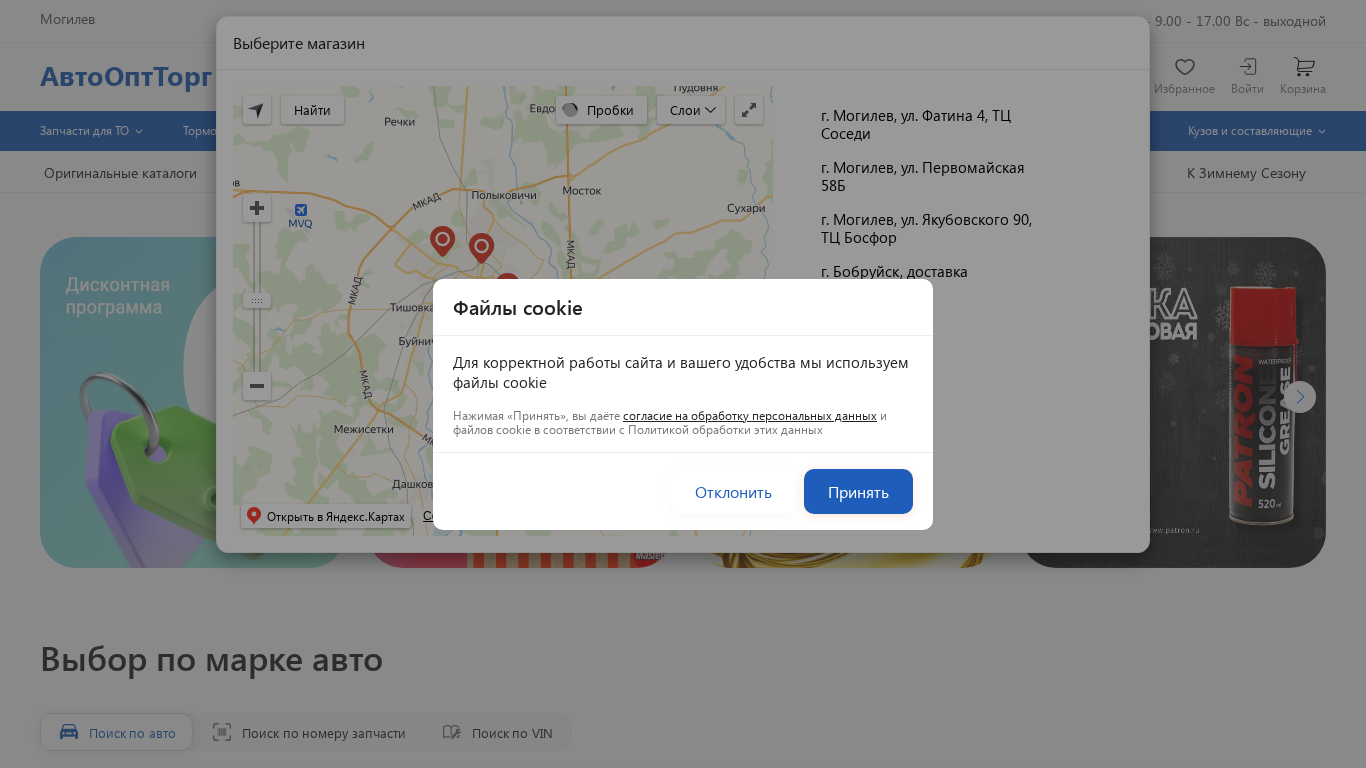This screenshot has width=1366, height=768.
Task: Click the Могилев city selector
Action: (67, 19)
